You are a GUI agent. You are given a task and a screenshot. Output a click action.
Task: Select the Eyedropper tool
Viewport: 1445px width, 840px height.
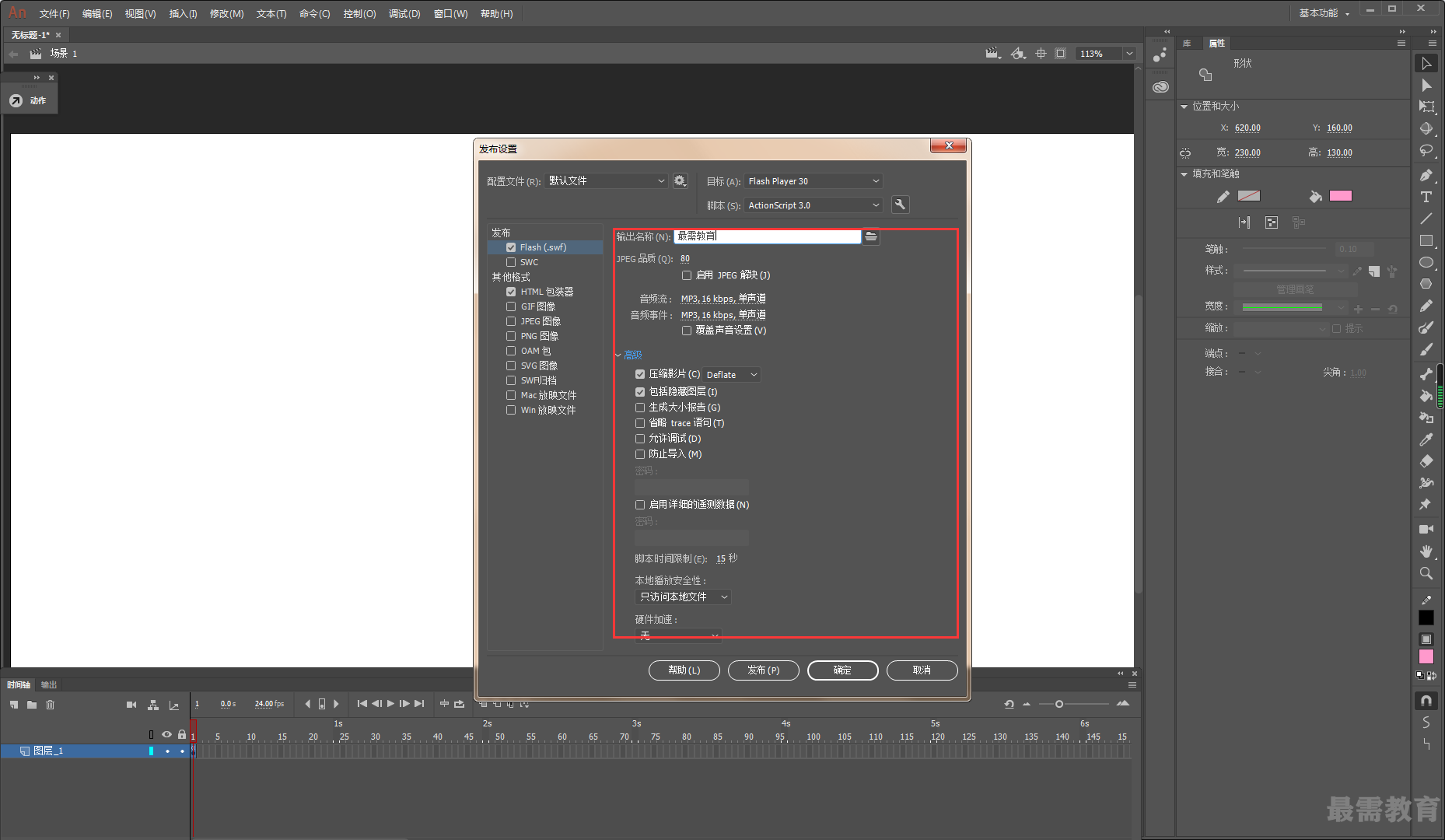tap(1426, 439)
